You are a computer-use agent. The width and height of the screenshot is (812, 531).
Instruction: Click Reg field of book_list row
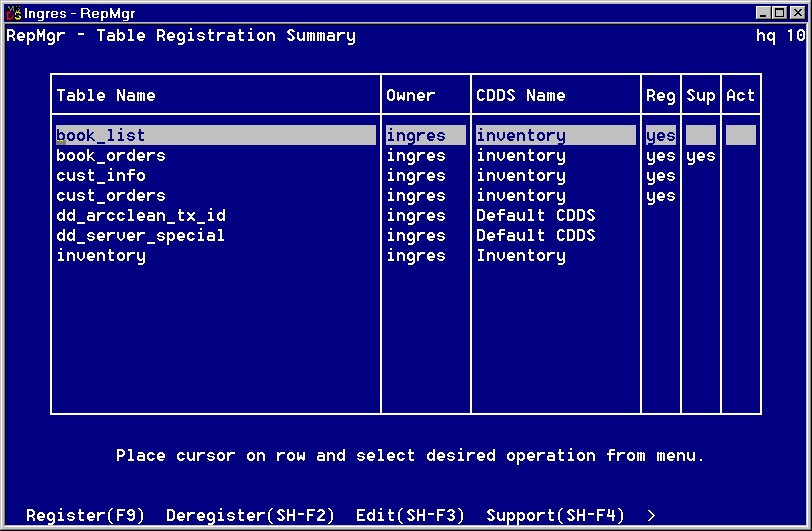point(661,136)
